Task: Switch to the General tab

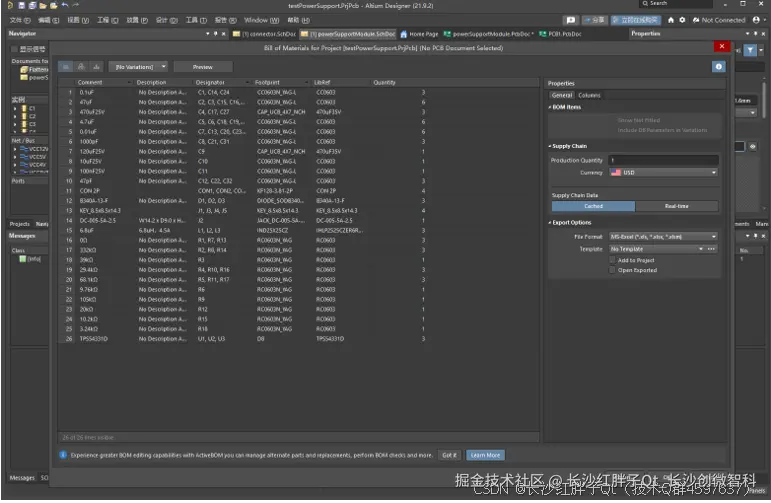Action: click(562, 95)
